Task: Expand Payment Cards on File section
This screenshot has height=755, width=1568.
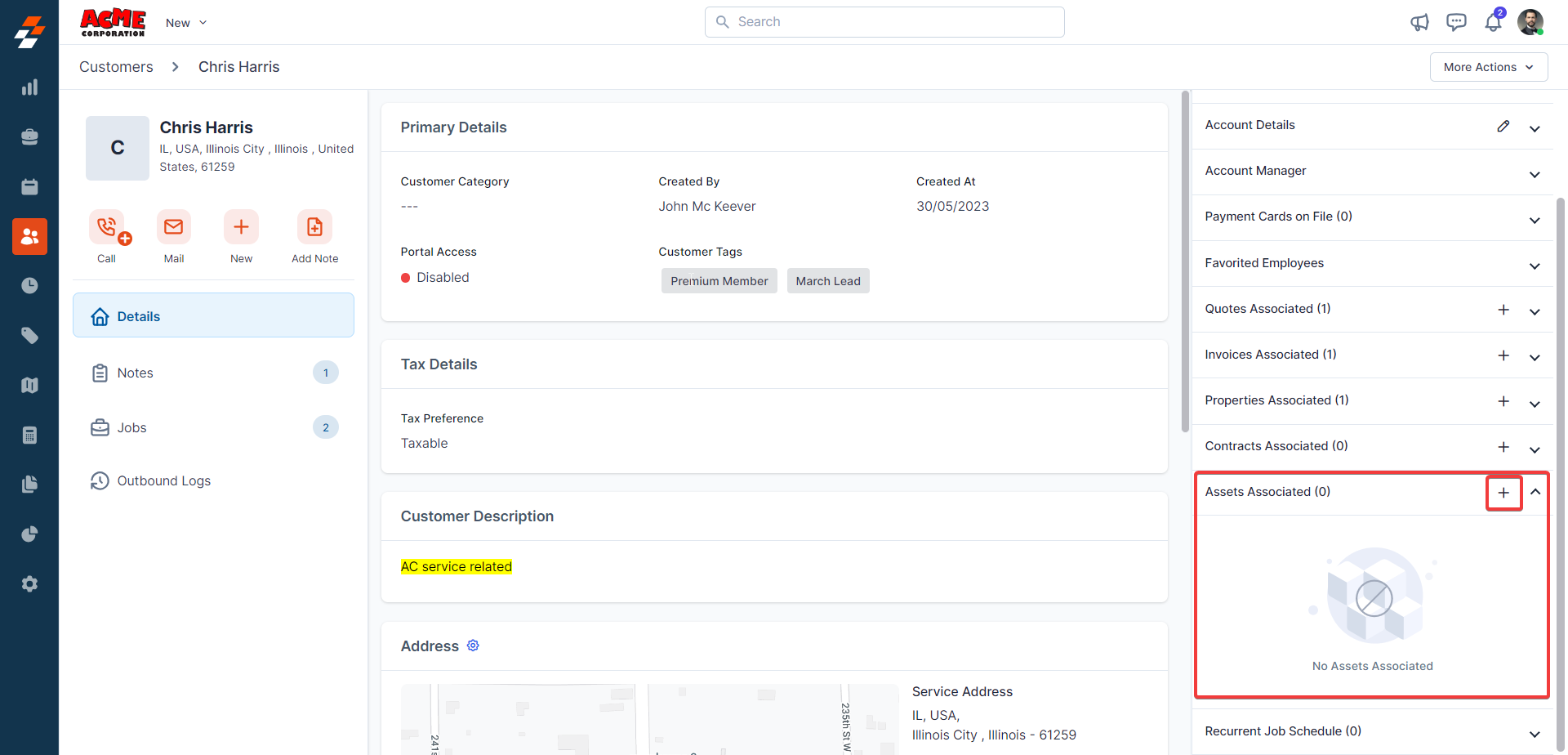Action: (x=1535, y=221)
